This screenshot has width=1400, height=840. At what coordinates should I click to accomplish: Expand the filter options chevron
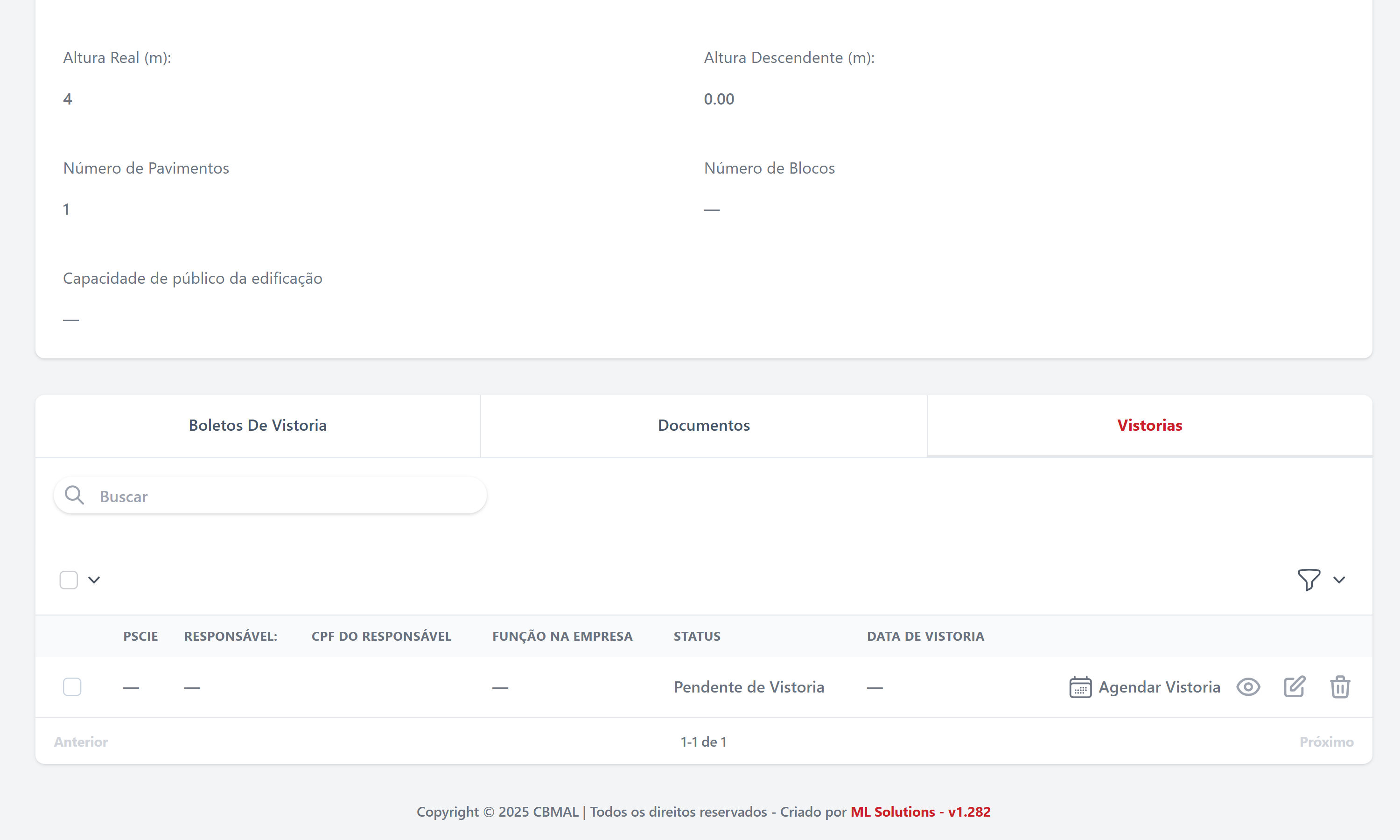[x=1339, y=580]
